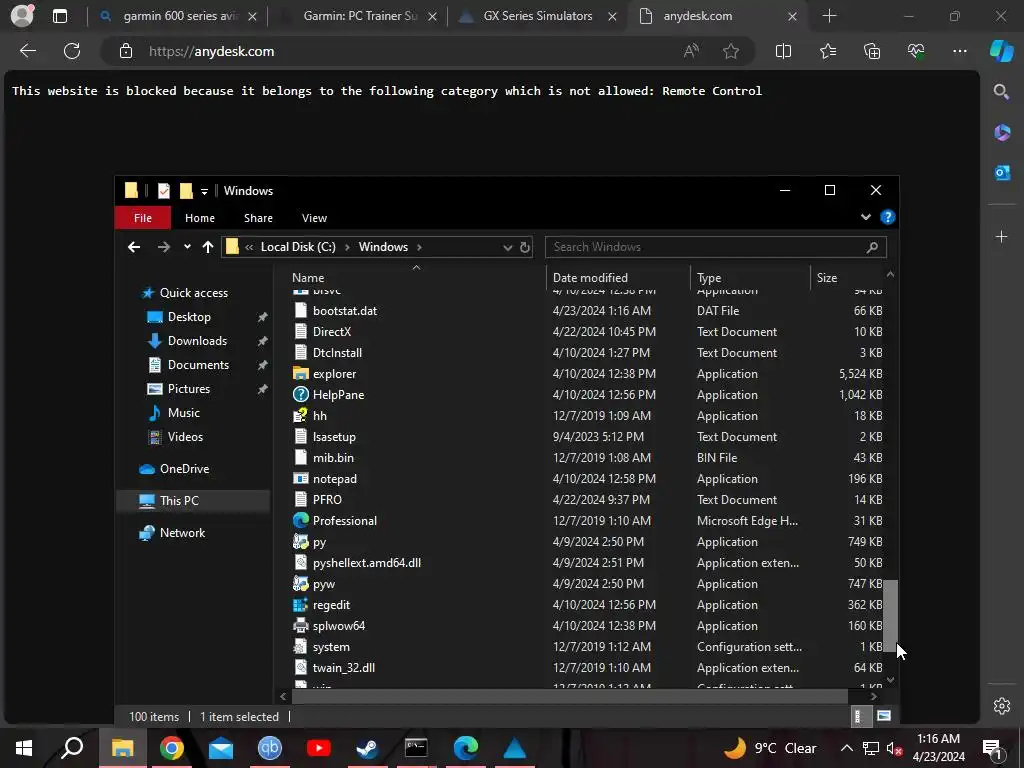Screen dimensions: 1024x768
Task: Open Downloads in navigation pane
Action: [197, 341]
